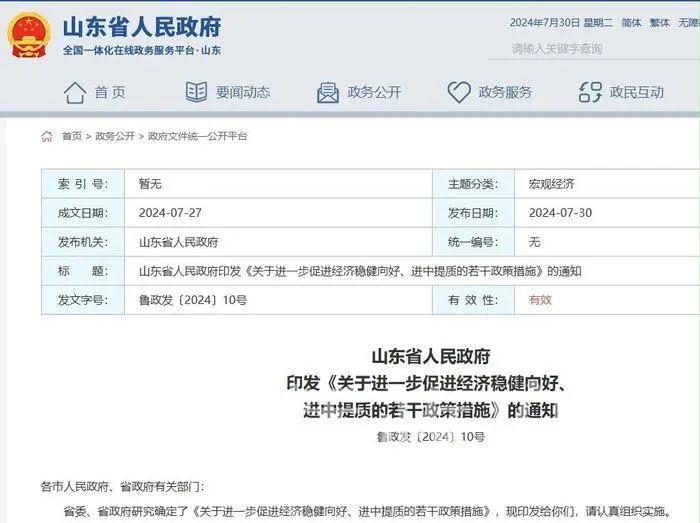Select 政务服务 in the main navigation
700x523 pixels.
coord(505,92)
